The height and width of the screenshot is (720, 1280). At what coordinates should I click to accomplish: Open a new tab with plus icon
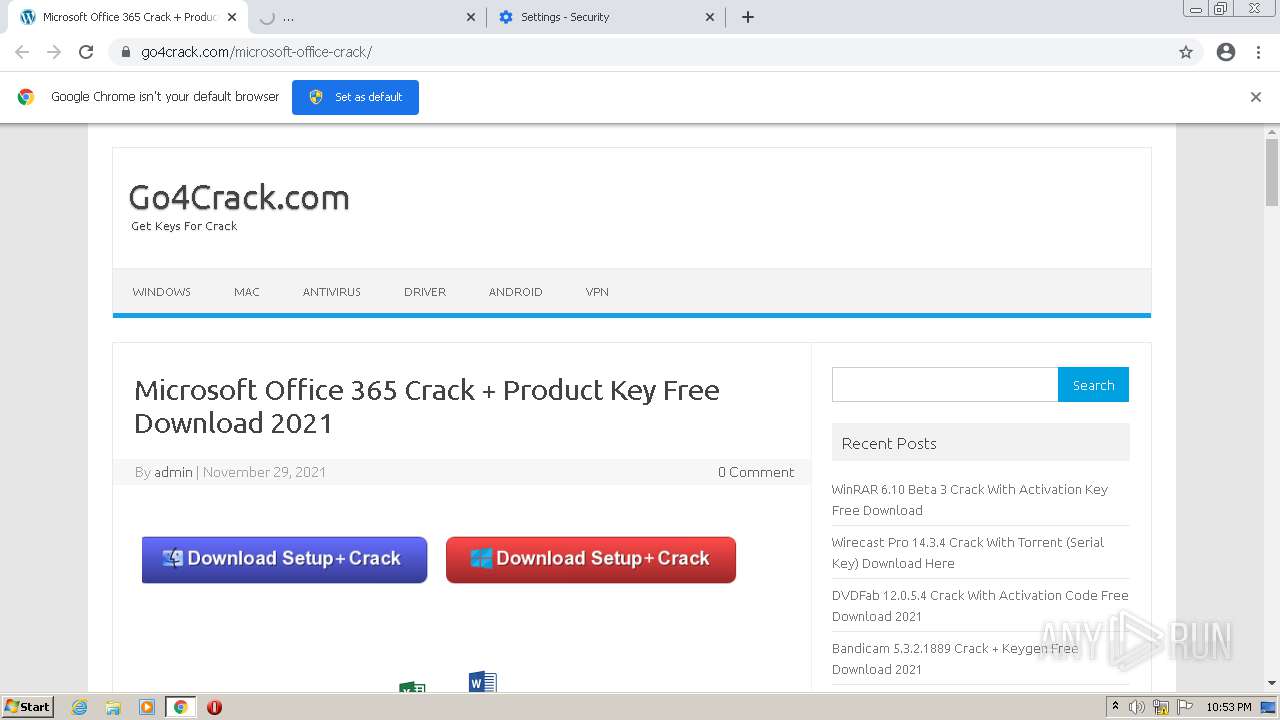pos(748,17)
